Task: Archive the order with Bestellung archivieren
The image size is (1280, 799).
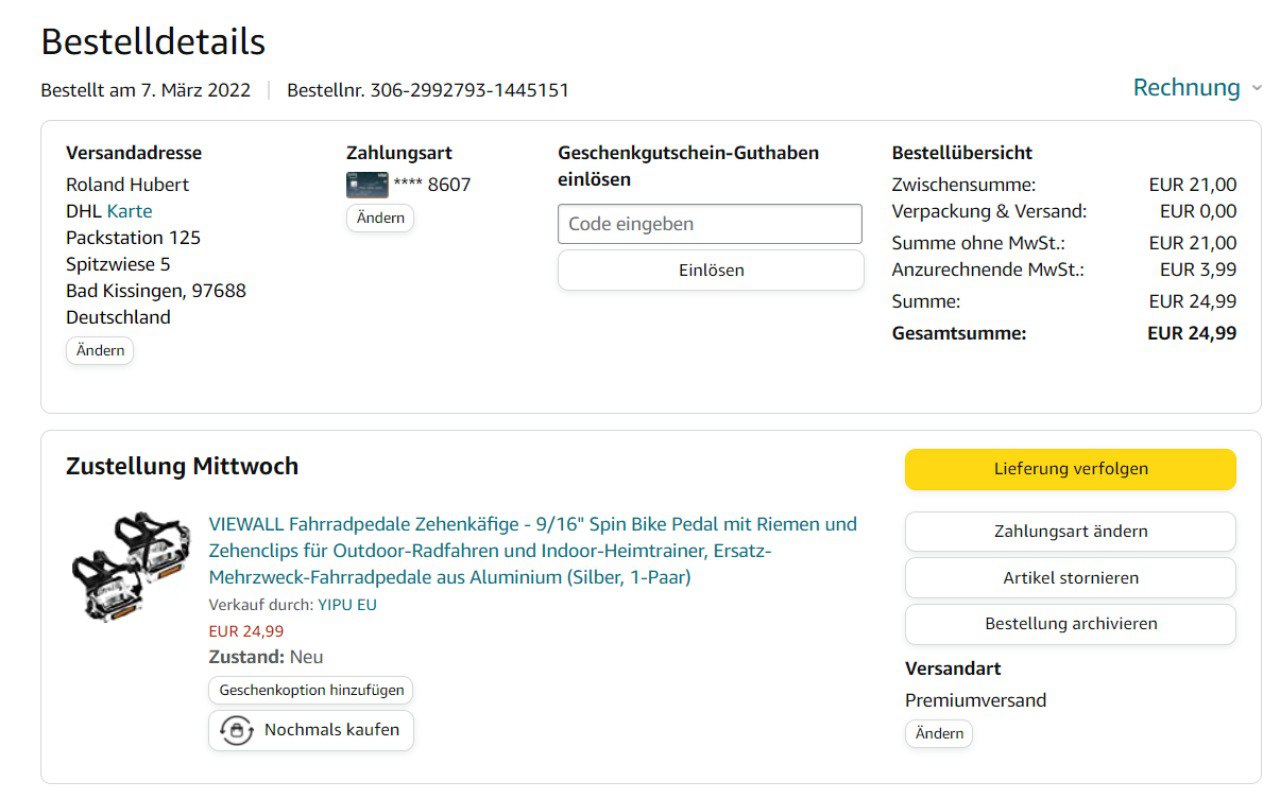Action: (x=1070, y=624)
